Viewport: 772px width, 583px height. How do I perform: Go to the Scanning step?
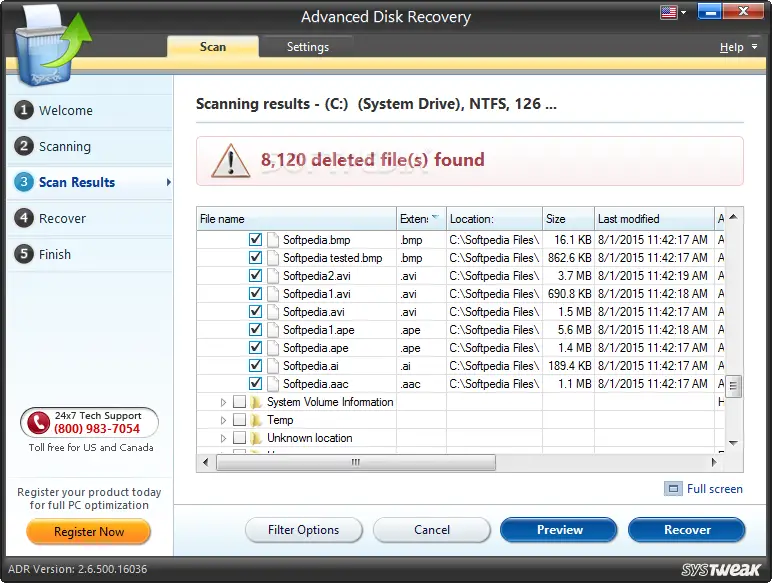(x=90, y=146)
